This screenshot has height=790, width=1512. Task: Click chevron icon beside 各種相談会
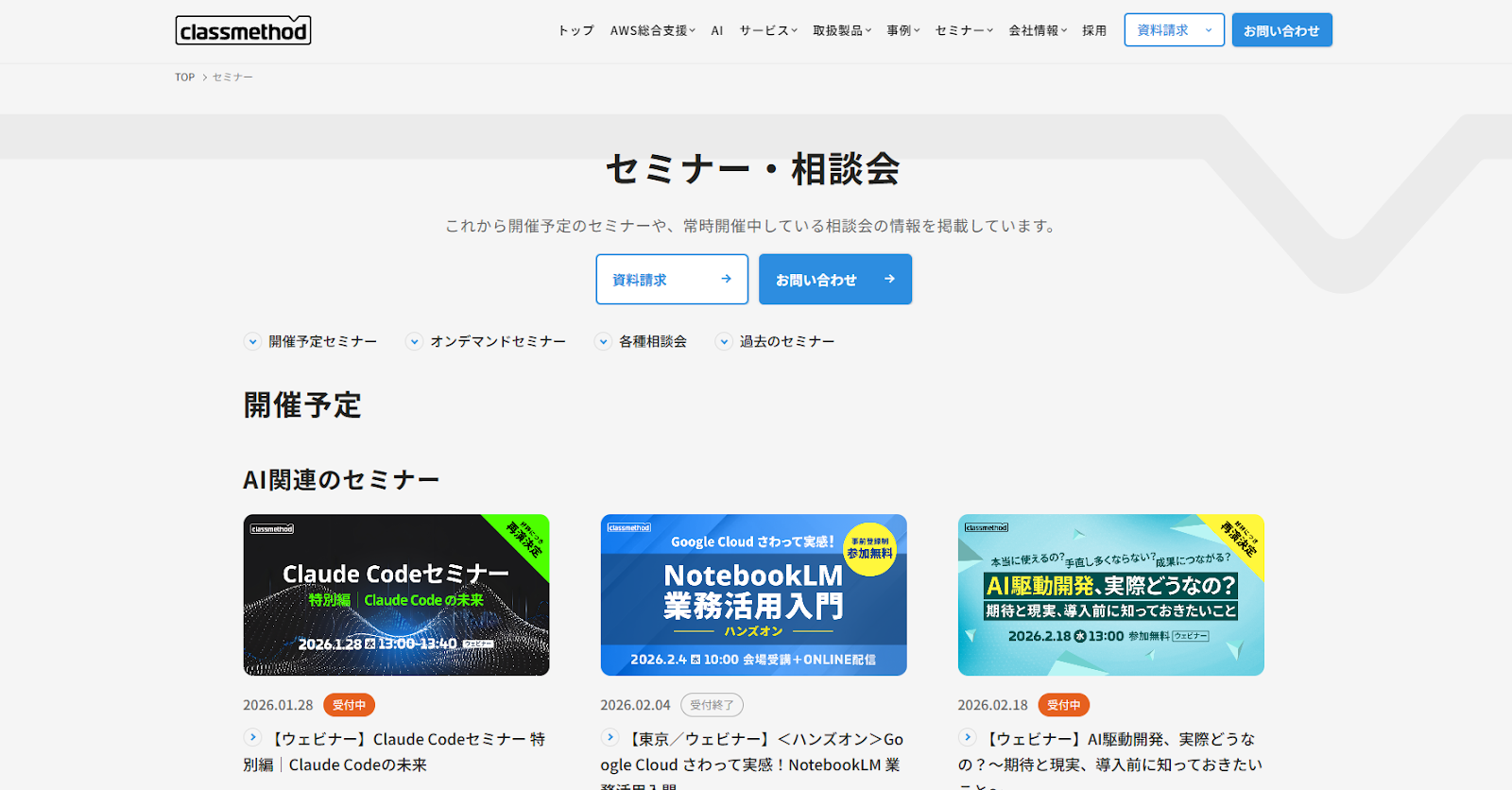(603, 341)
